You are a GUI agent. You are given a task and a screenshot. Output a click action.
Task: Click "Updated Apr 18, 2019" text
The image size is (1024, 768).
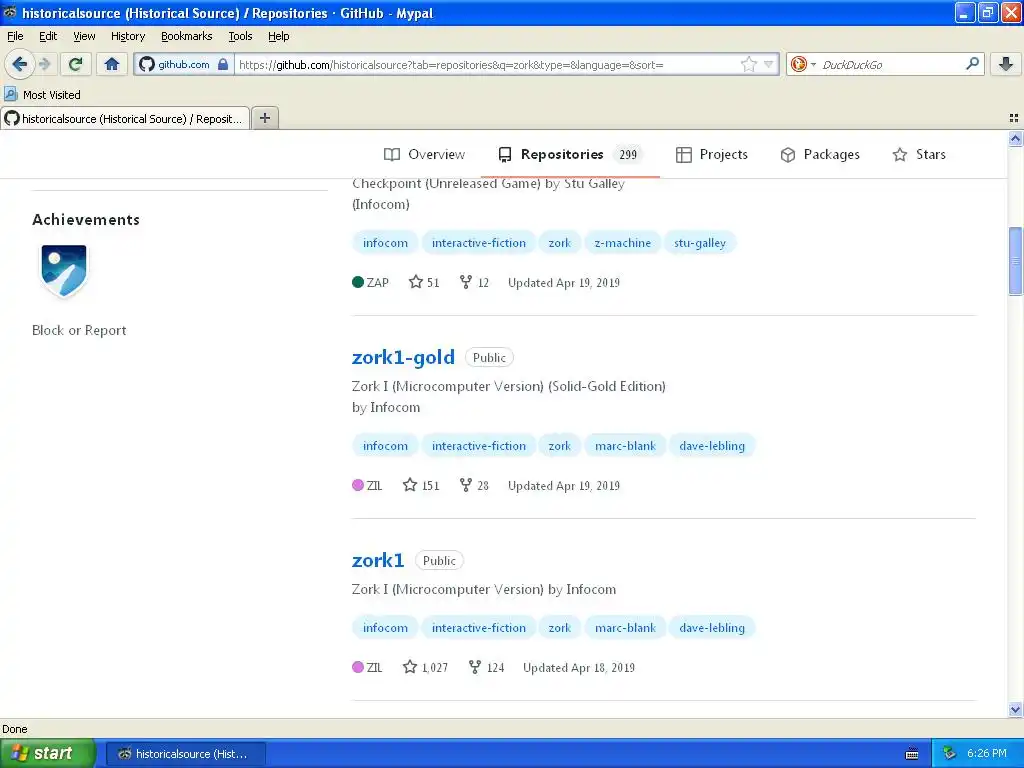tap(579, 667)
